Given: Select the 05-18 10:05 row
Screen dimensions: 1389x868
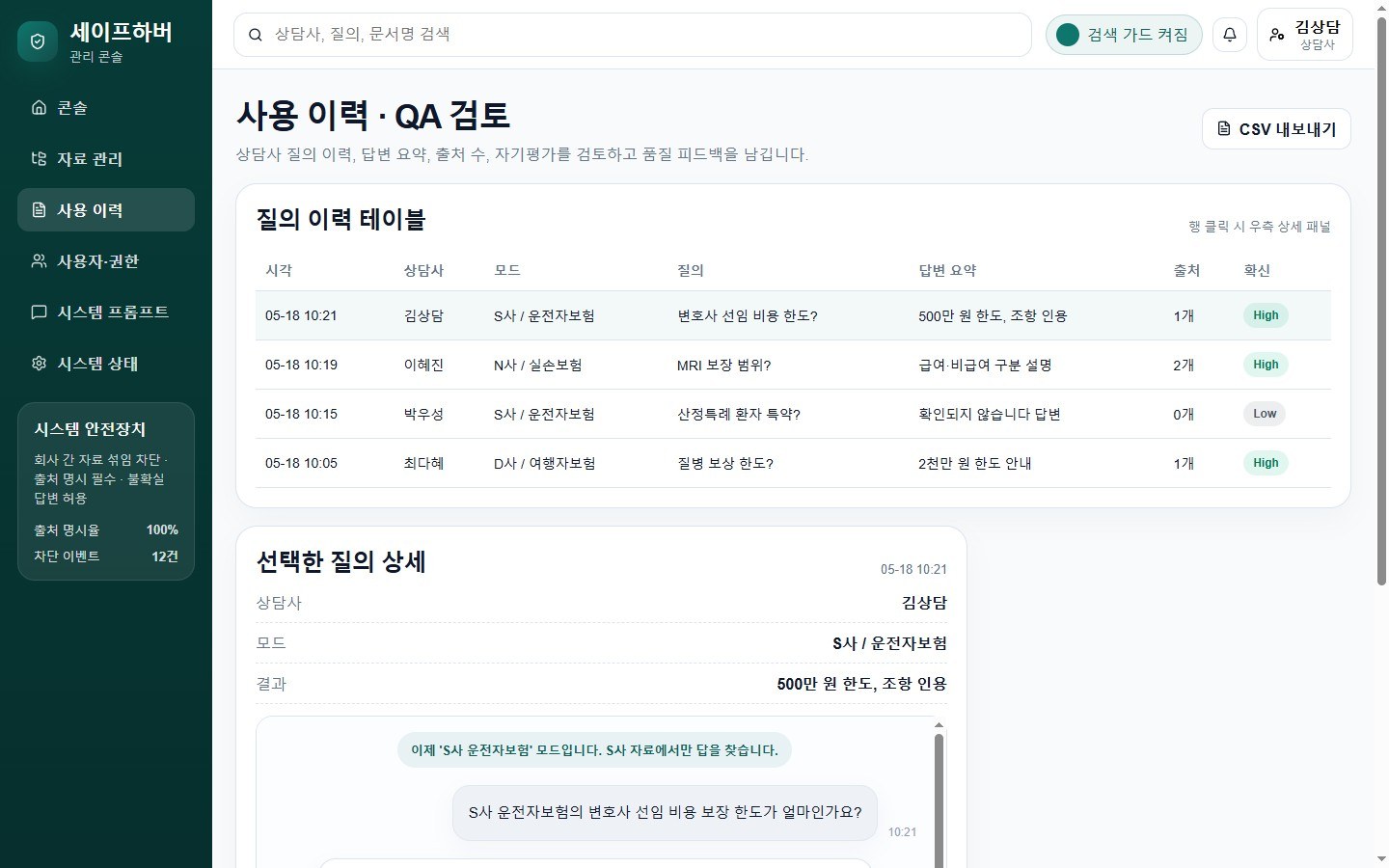Looking at the screenshot, I should tap(793, 463).
